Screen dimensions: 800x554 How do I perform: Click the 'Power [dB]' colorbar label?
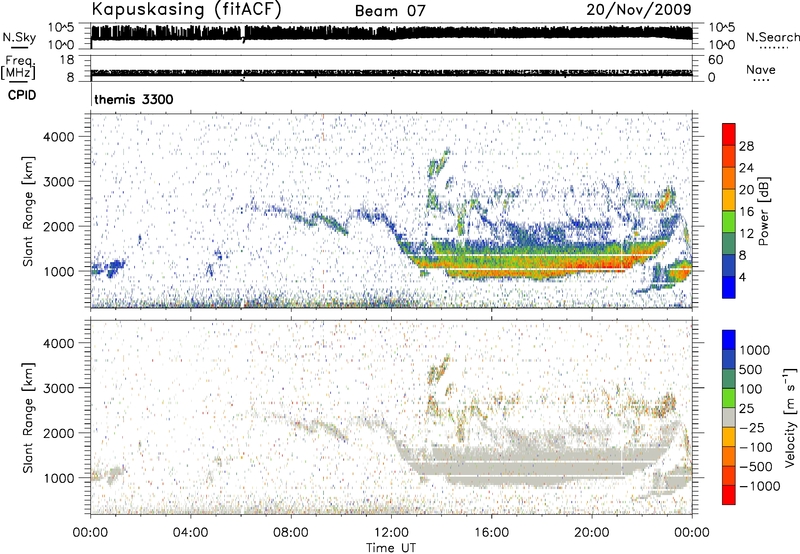coord(763,211)
